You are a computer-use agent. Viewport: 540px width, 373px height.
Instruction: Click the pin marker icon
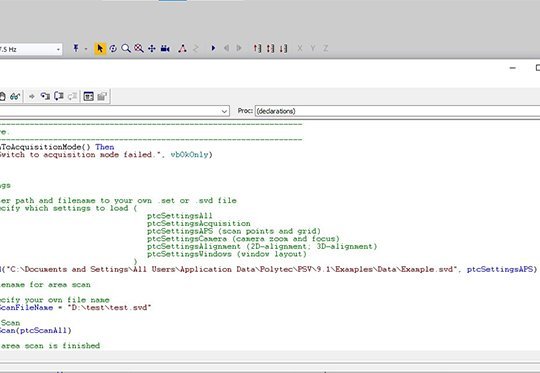[76, 49]
